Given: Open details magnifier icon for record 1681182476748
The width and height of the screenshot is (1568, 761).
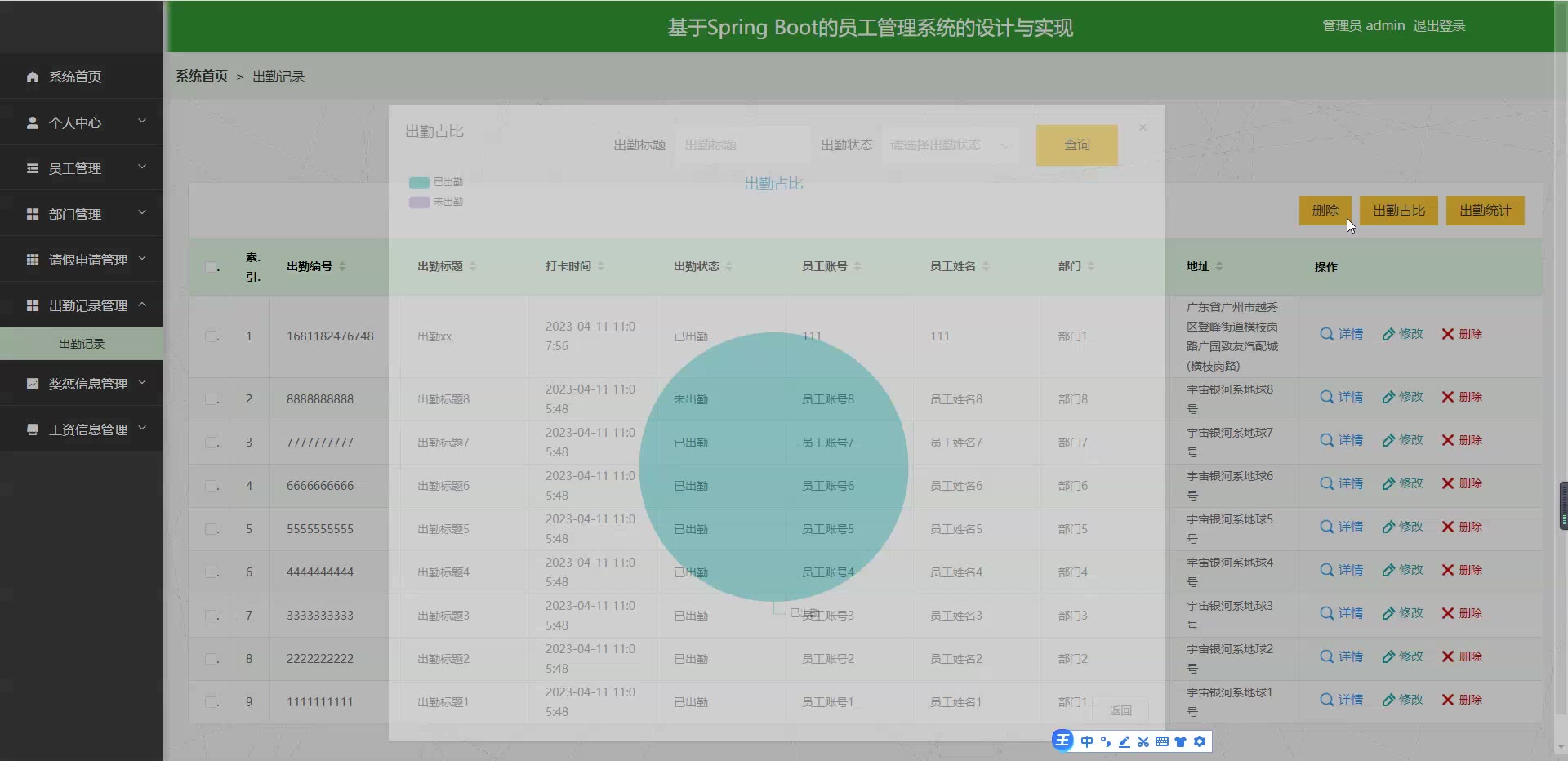Looking at the screenshot, I should [x=1327, y=334].
